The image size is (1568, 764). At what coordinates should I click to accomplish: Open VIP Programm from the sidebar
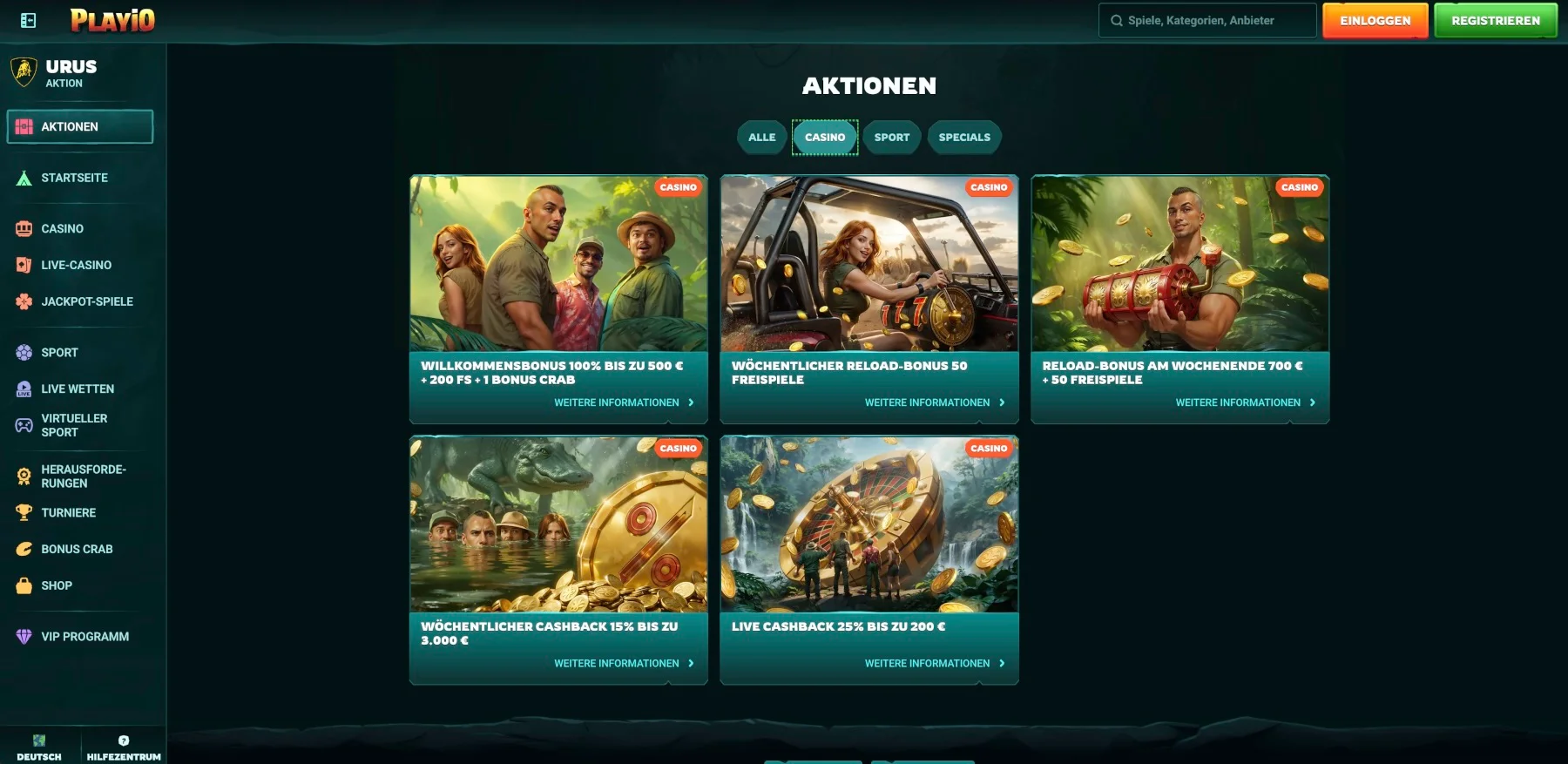click(80, 637)
